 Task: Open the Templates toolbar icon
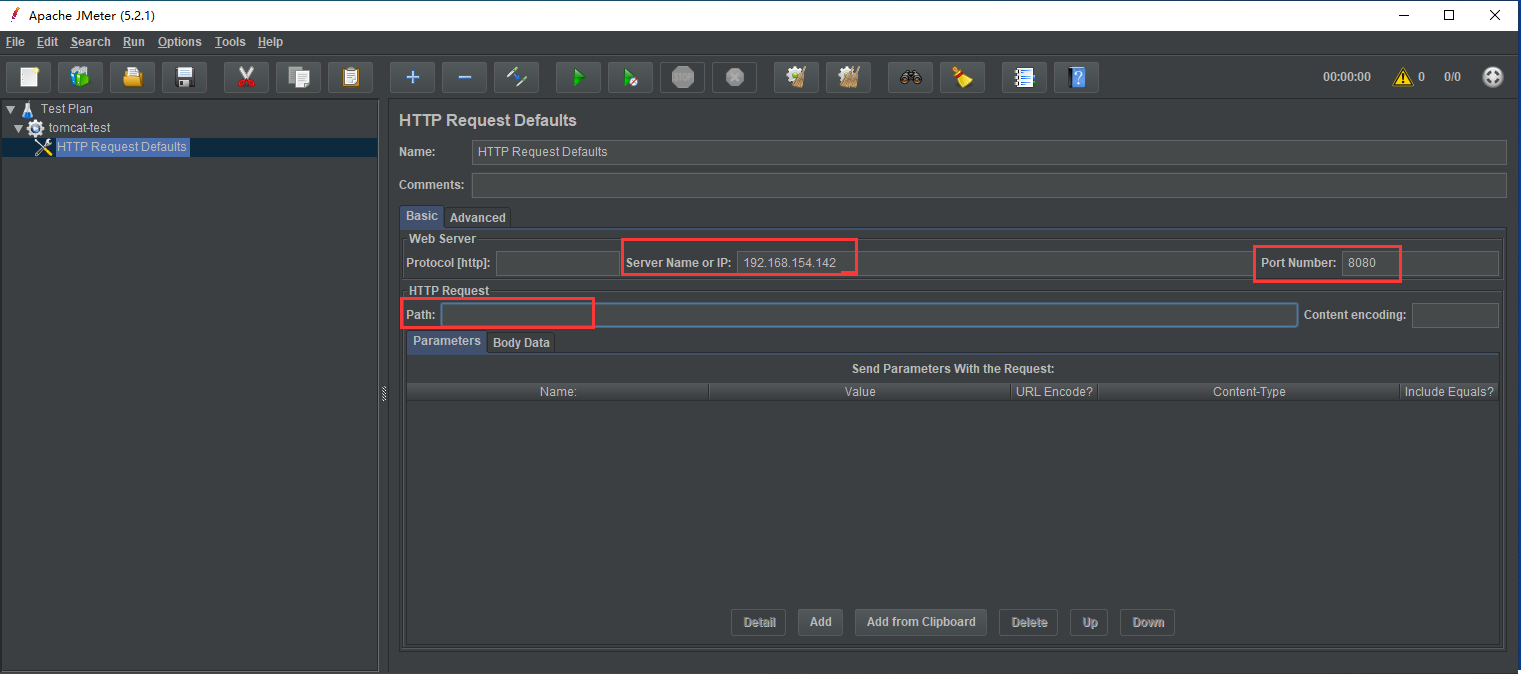(x=80, y=77)
